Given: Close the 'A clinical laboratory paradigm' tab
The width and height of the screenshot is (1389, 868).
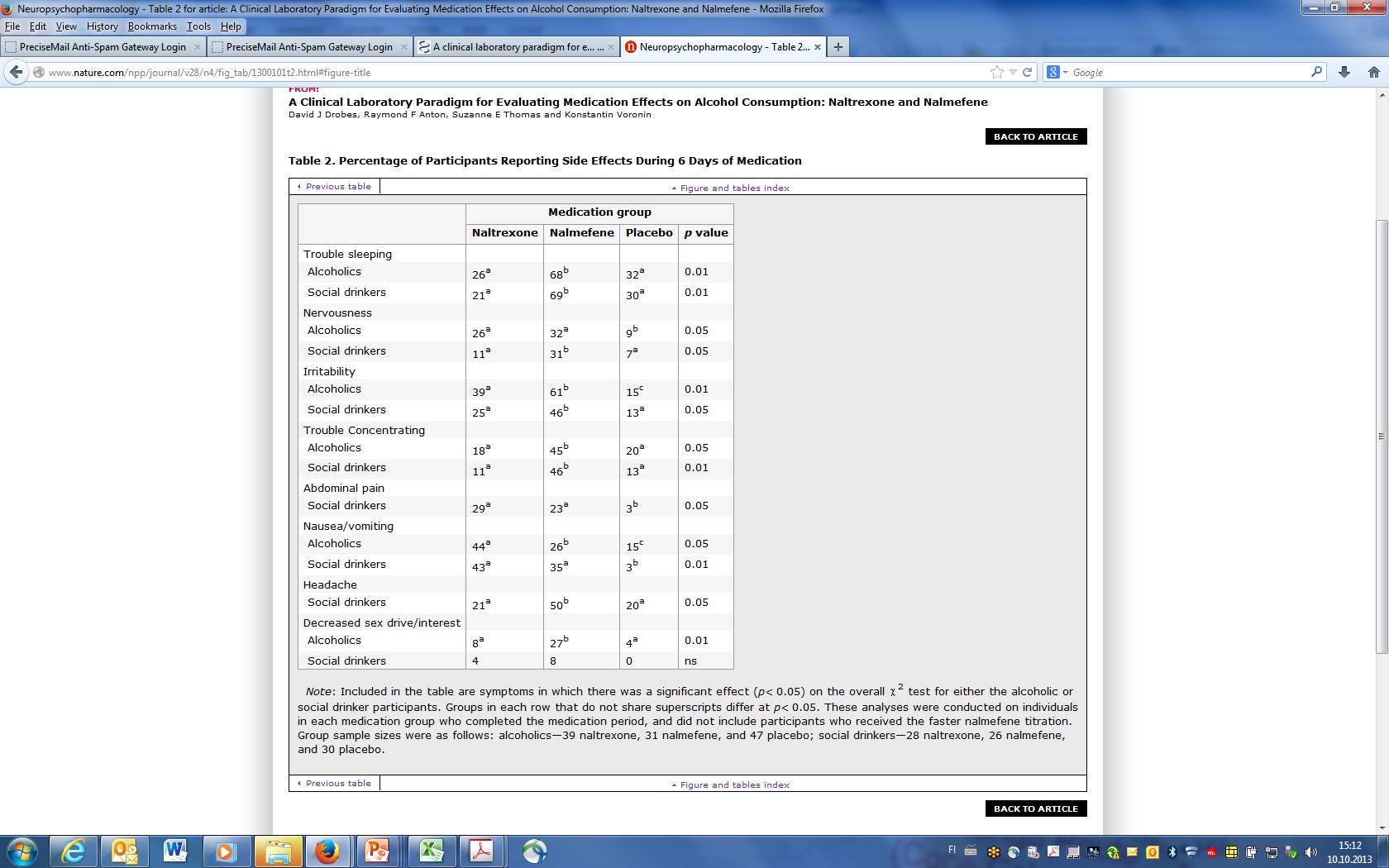Looking at the screenshot, I should point(611,47).
